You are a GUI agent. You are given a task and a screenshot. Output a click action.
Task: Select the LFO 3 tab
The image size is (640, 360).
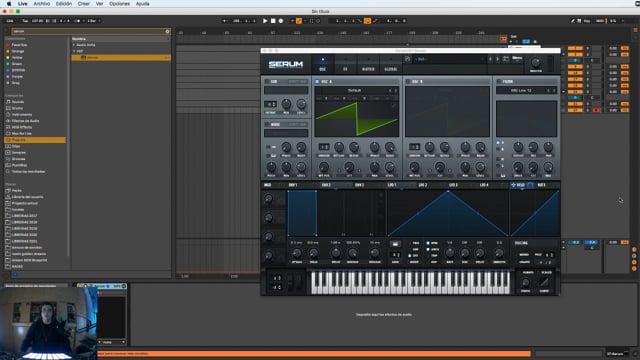[453, 185]
